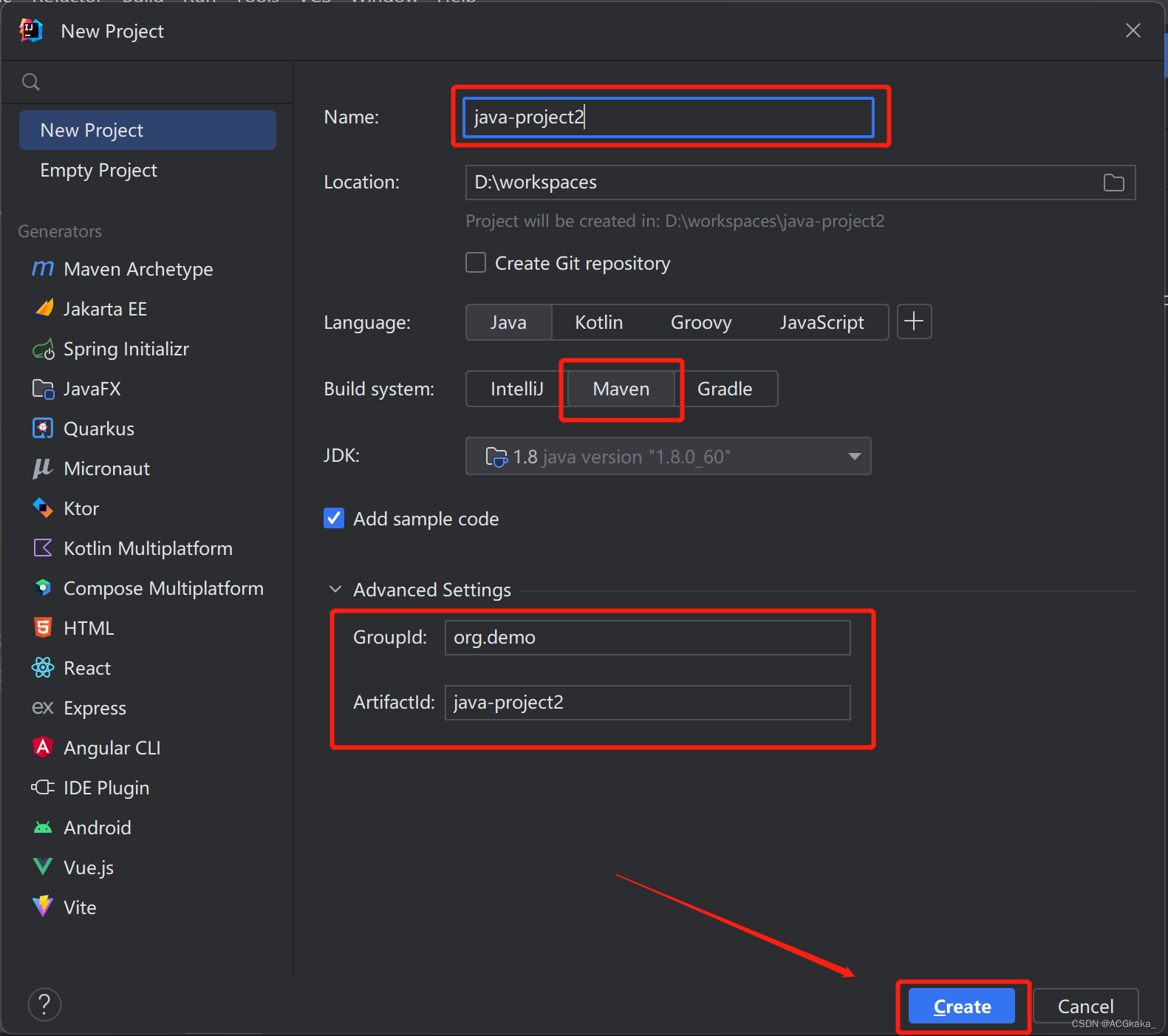
Task: Click the generator search field
Action: (x=148, y=82)
